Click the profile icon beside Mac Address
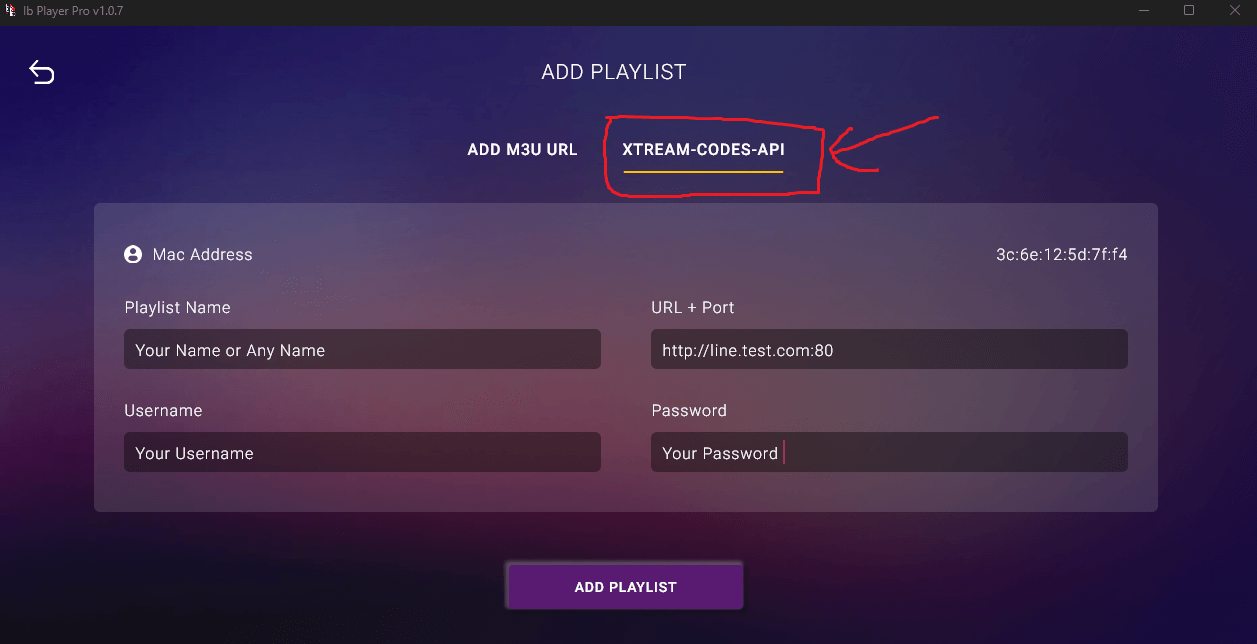Viewport: 1257px width, 644px height. [133, 255]
